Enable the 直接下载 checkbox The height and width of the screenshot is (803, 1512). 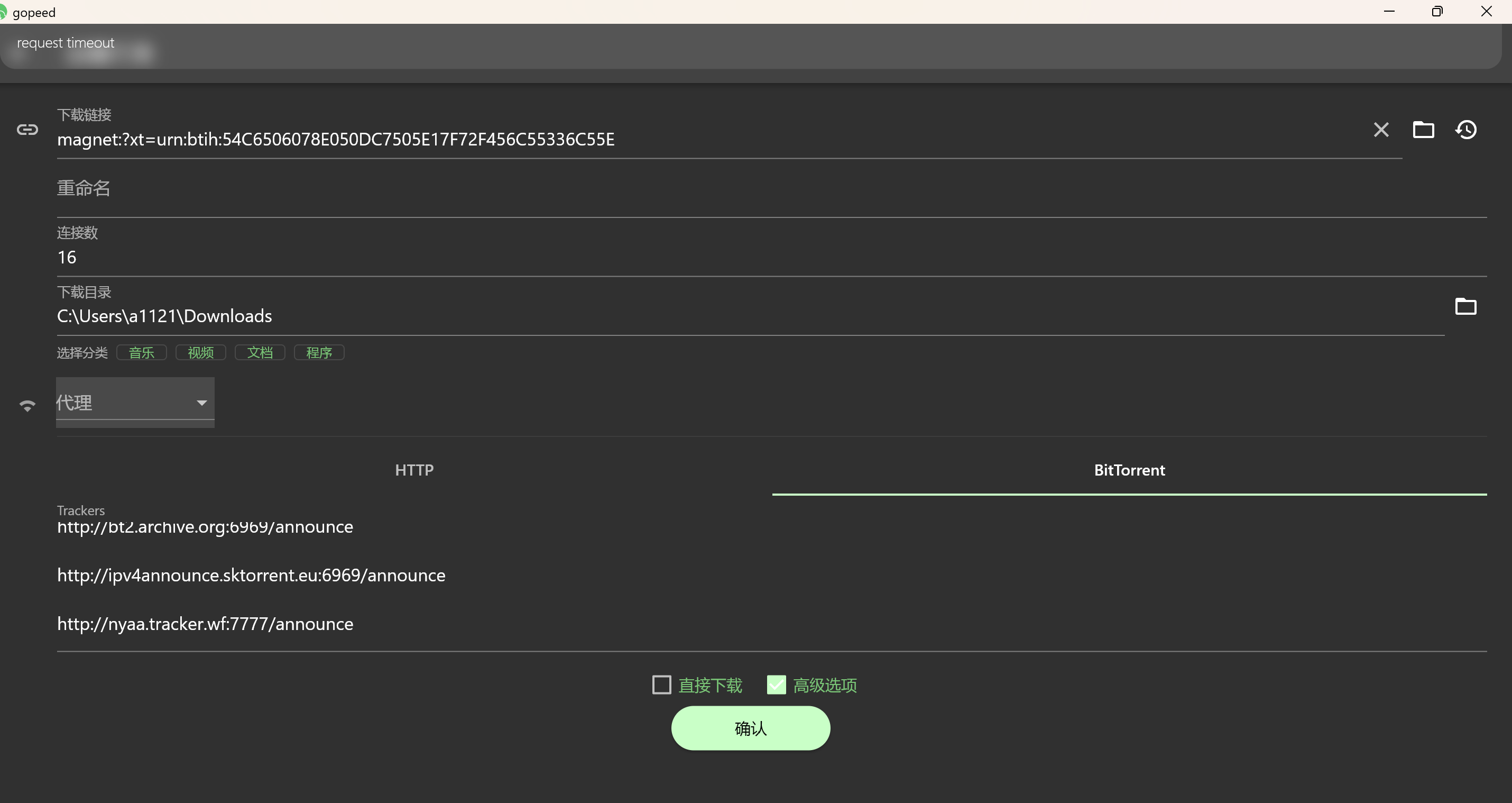(661, 685)
